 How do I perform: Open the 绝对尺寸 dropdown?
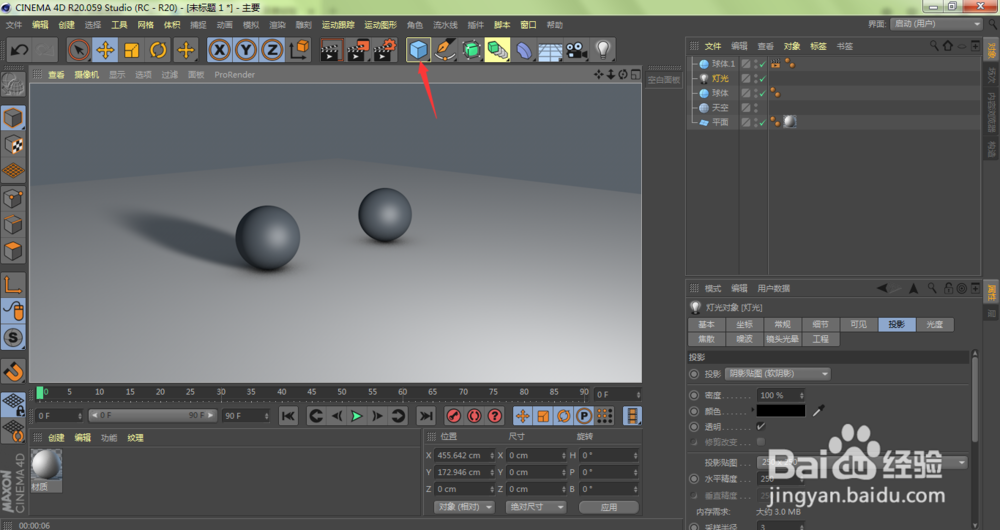pyautogui.click(x=536, y=507)
